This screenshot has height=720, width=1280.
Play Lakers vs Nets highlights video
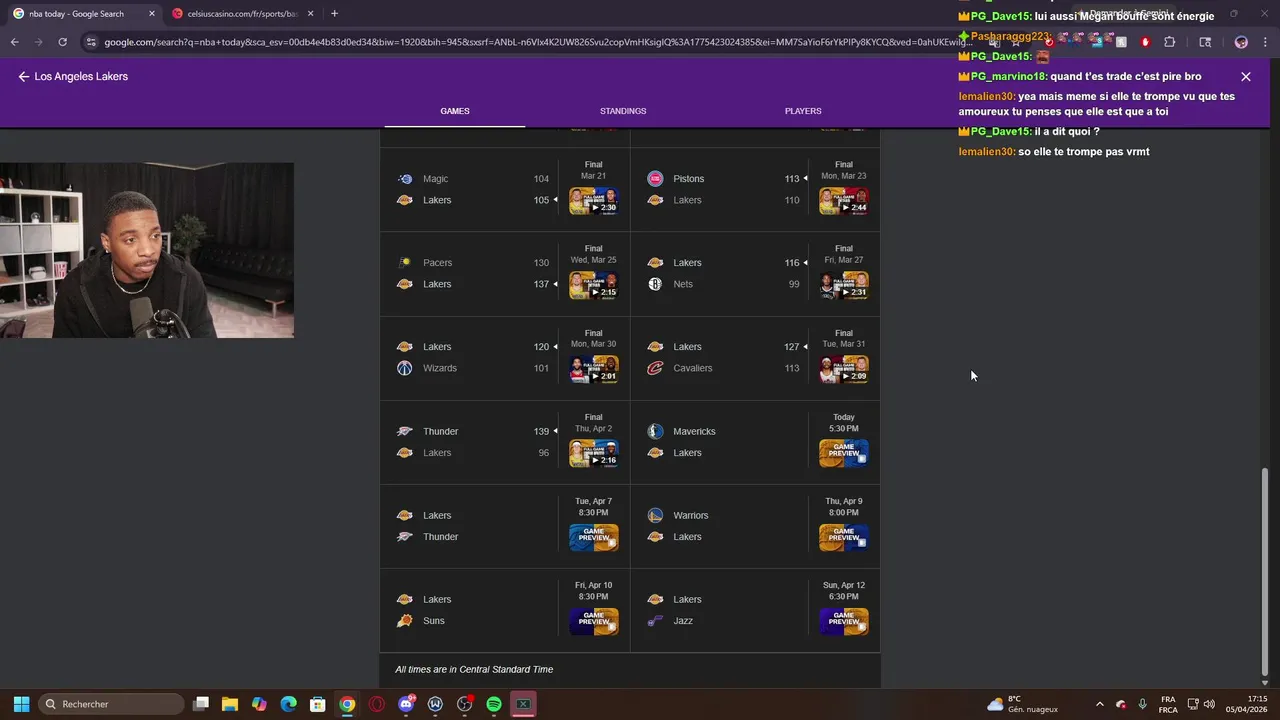[844, 285]
